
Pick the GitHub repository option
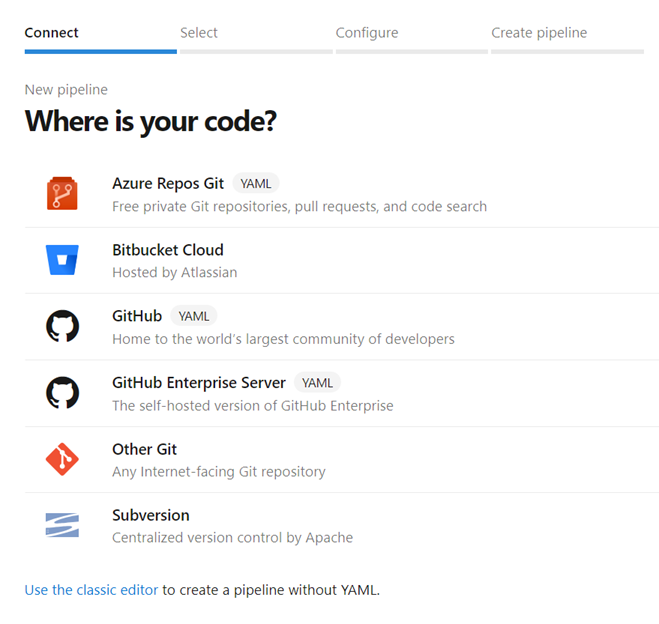point(137,316)
